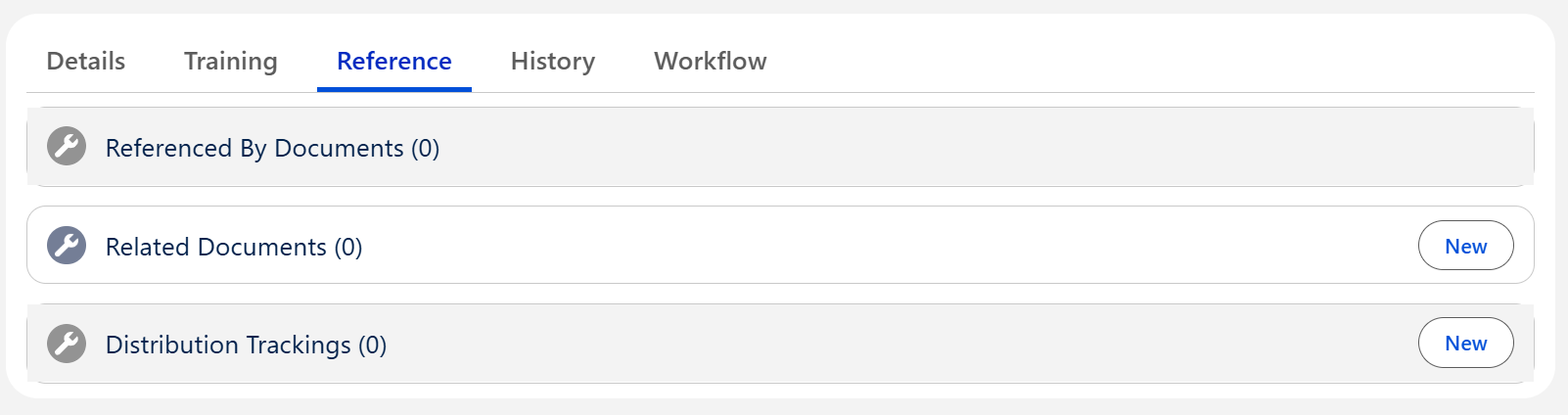Create a New related document
The image size is (1568, 415).
click(1465, 246)
